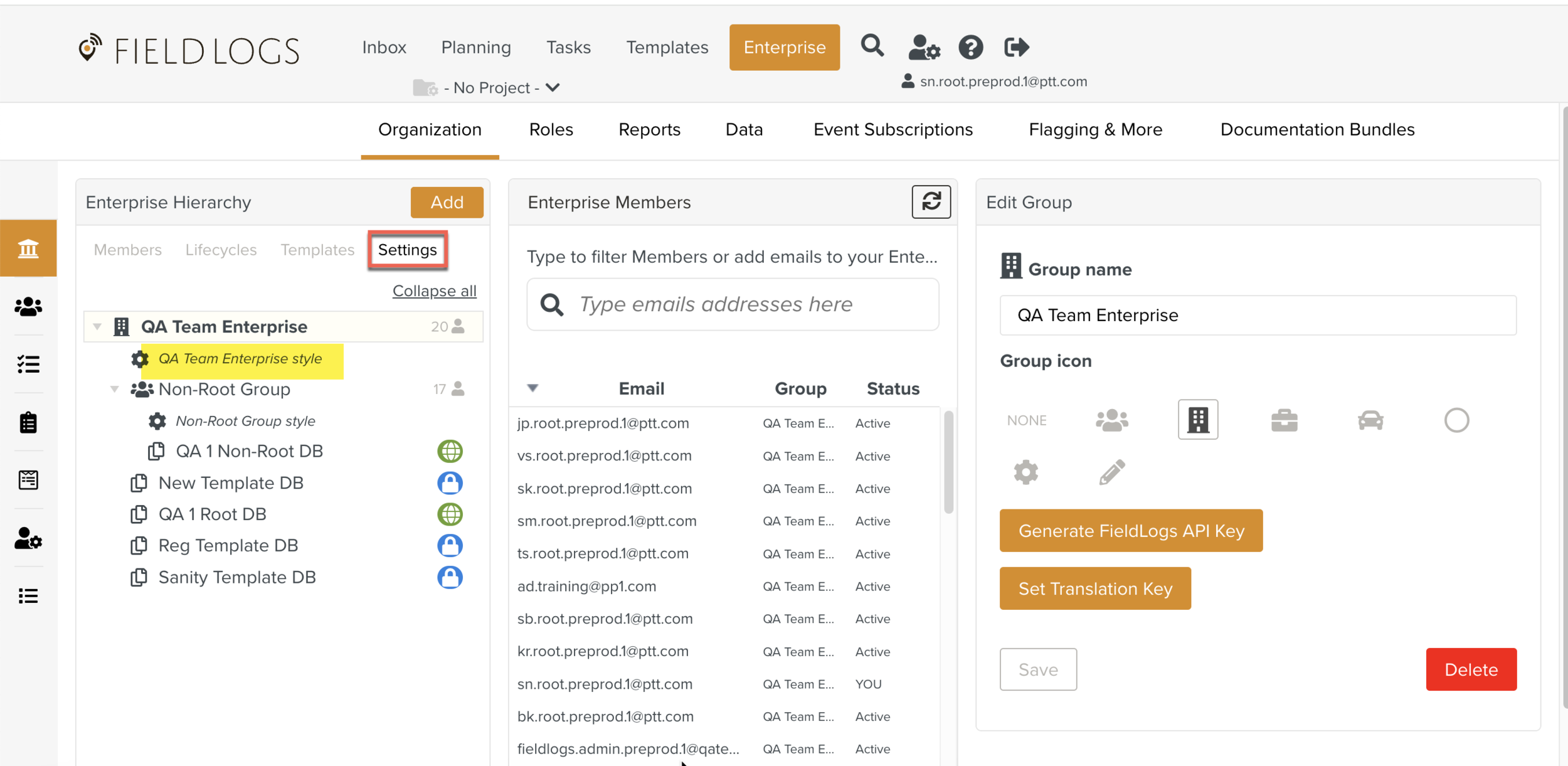Click the Collapse all link
The width and height of the screenshot is (1568, 766).
click(434, 291)
